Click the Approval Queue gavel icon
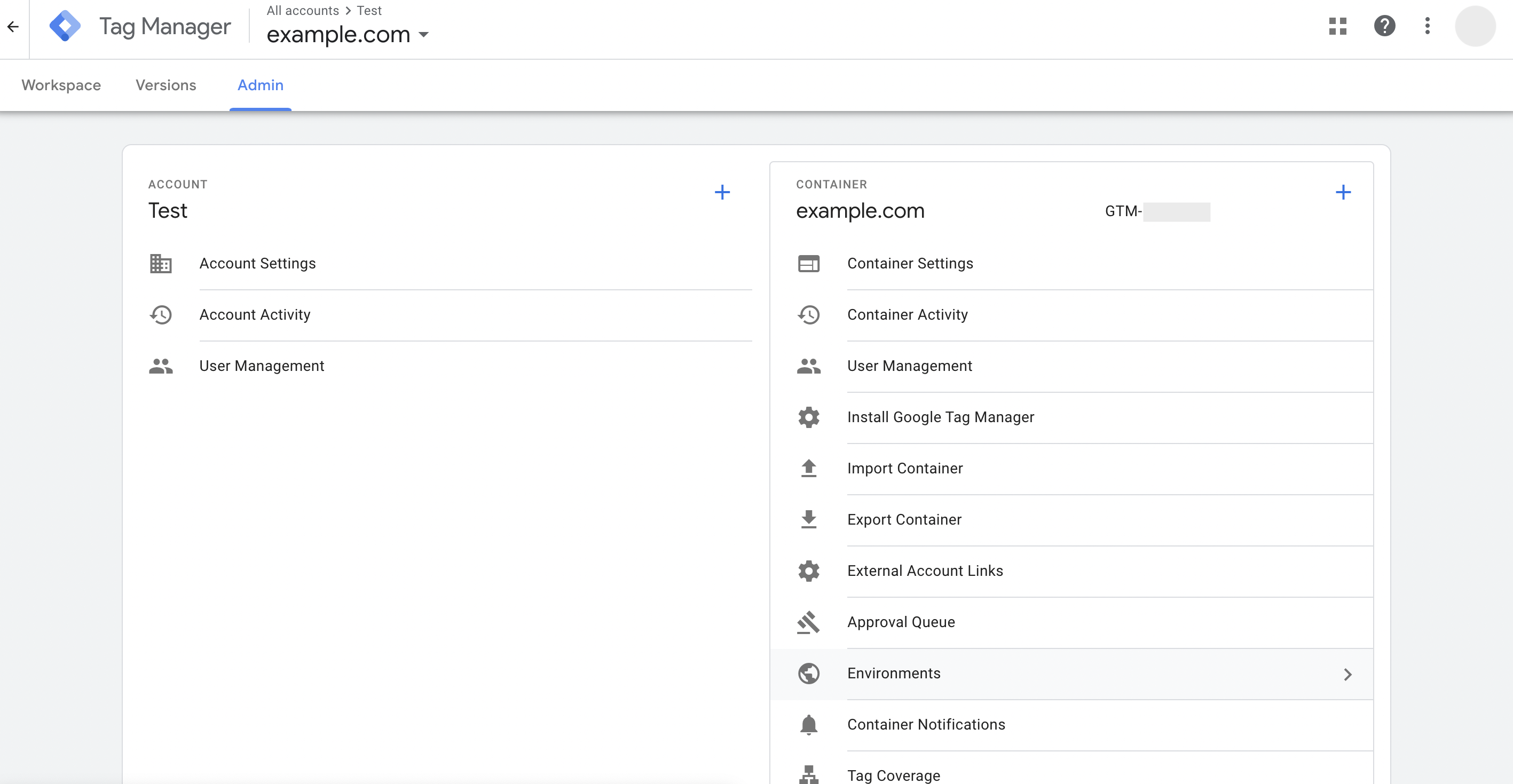Screen dimensions: 1513x784 (x=808, y=622)
